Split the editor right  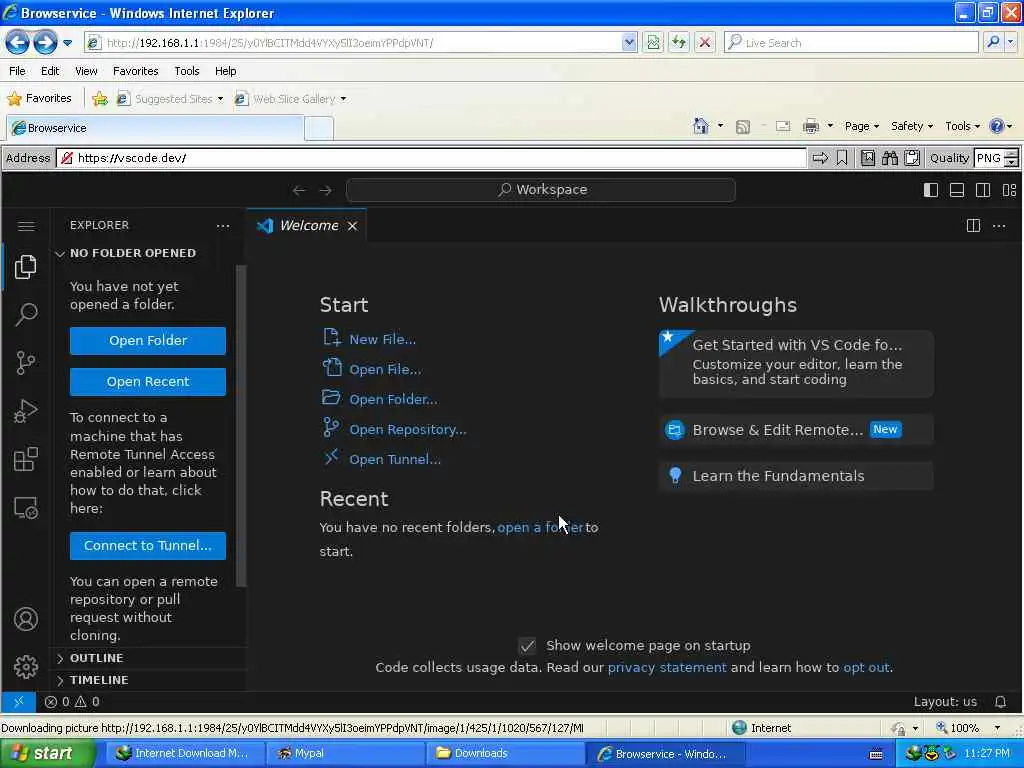[973, 225]
